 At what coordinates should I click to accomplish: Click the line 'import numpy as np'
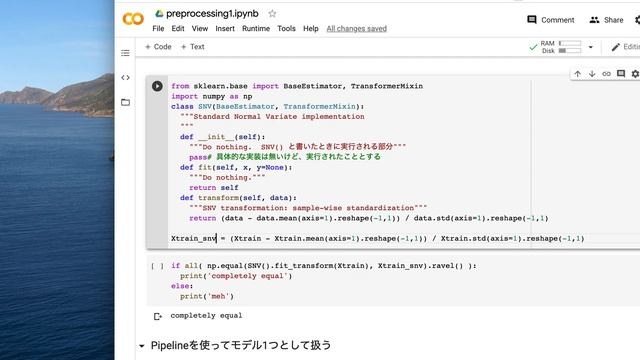(211, 96)
